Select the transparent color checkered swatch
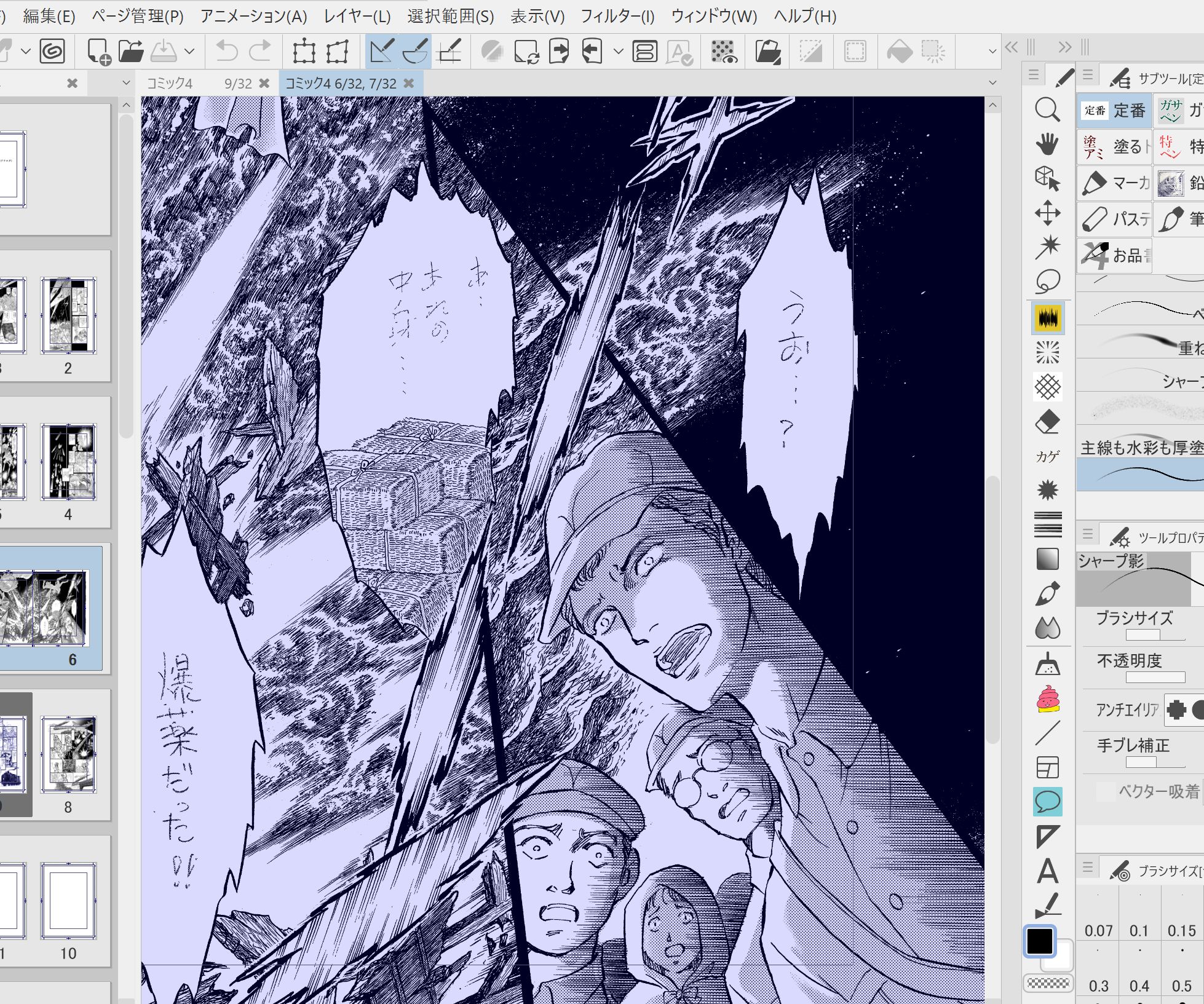 click(x=1048, y=983)
